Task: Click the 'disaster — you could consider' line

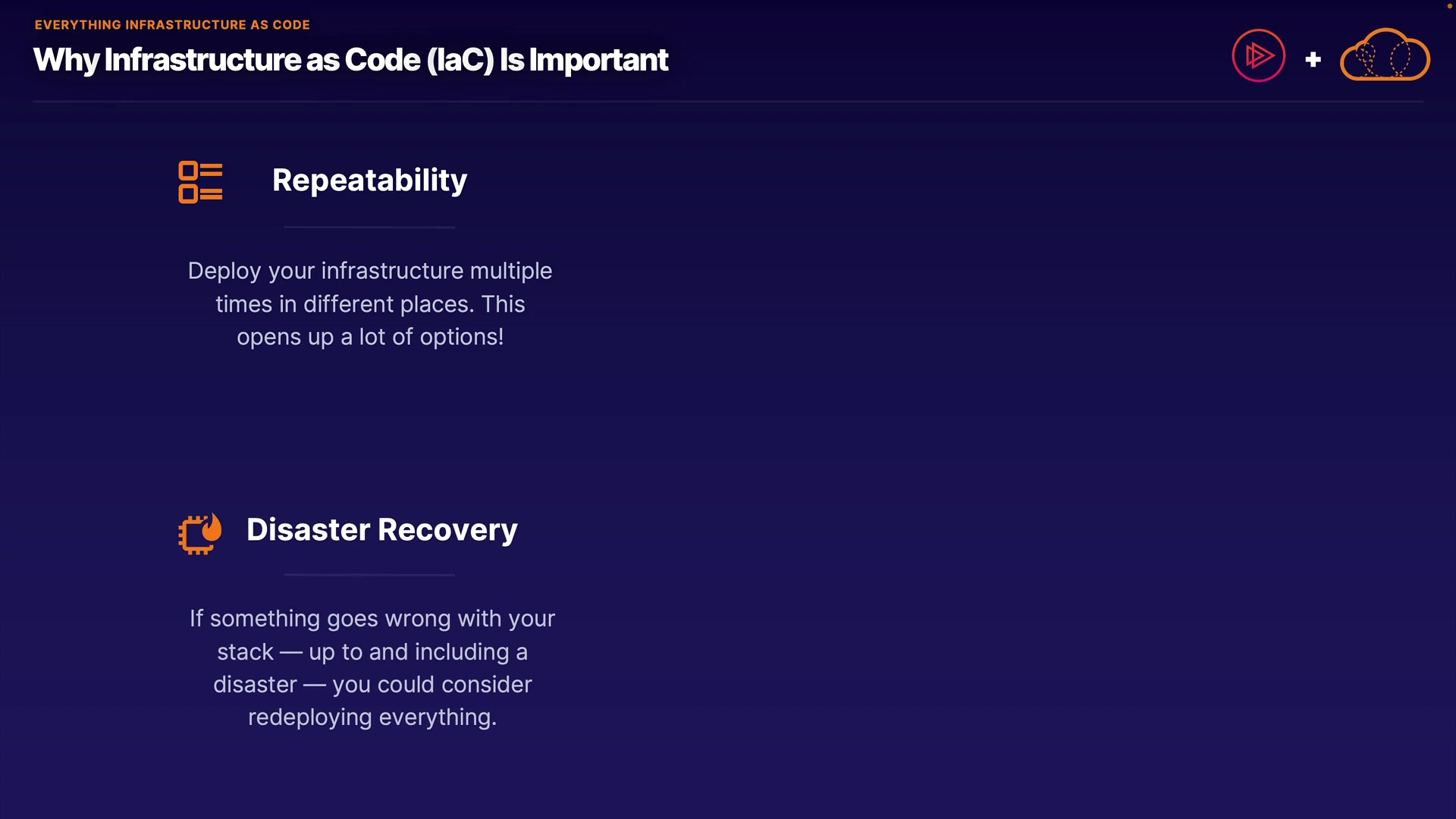Action: (x=372, y=685)
